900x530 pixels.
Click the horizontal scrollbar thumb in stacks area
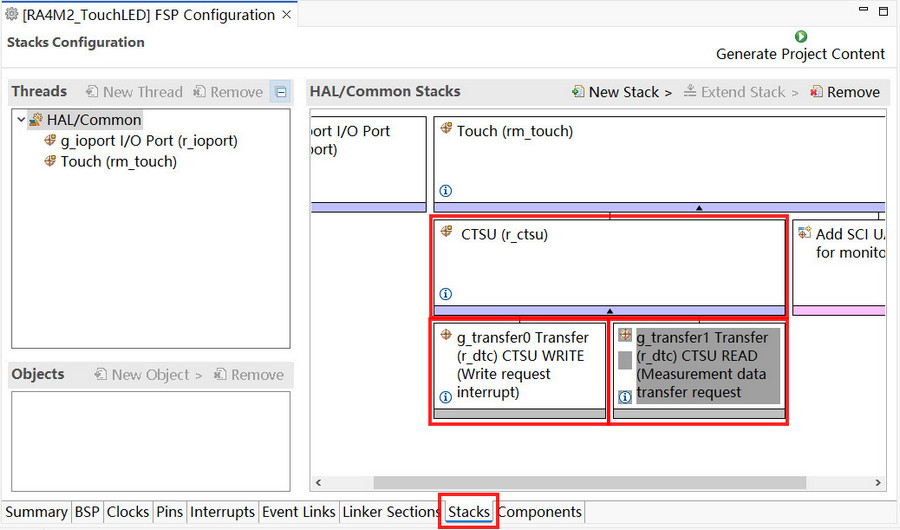coord(590,482)
